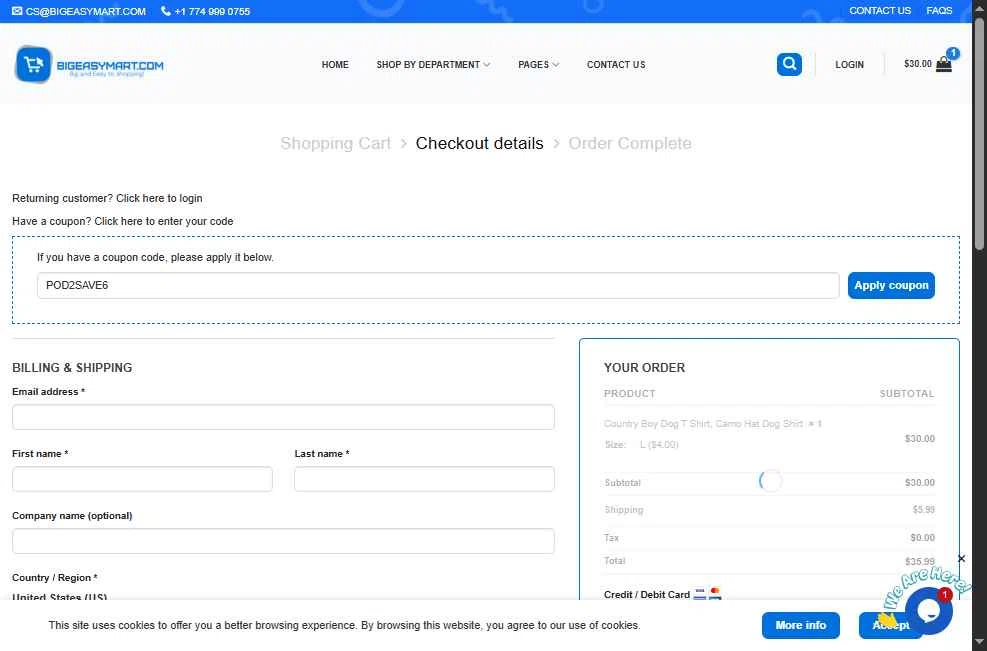Open Login page link
This screenshot has width=987, height=651.
[x=849, y=65]
